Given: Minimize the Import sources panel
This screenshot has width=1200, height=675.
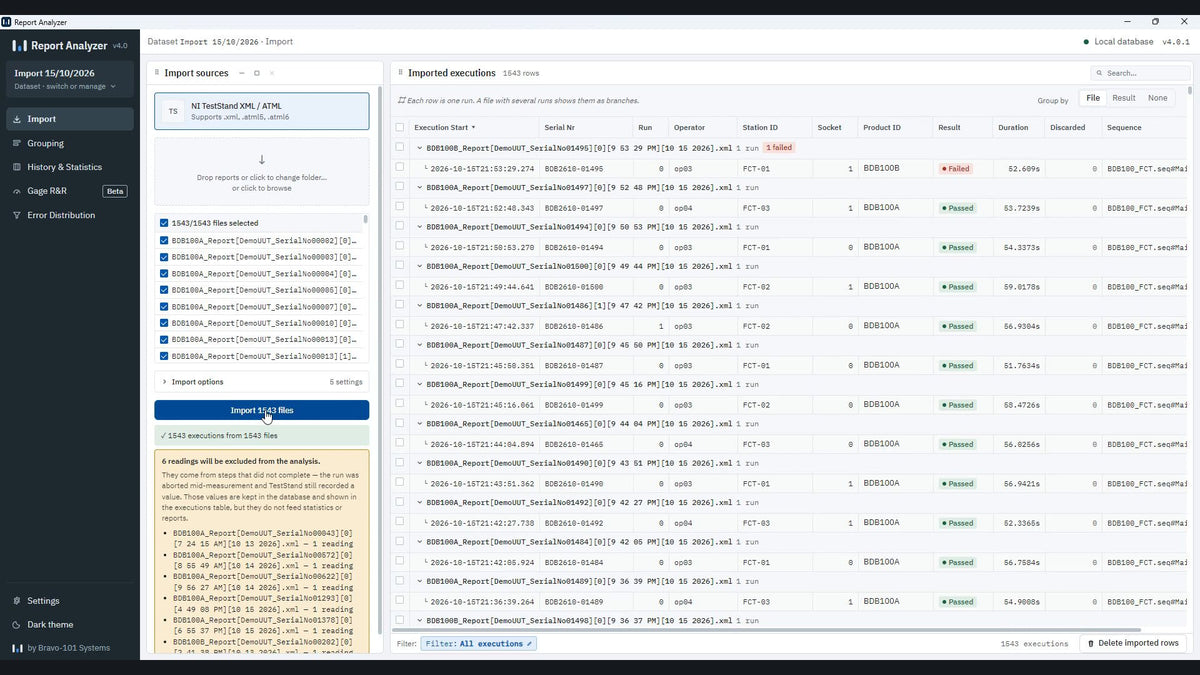Looking at the screenshot, I should 241,73.
